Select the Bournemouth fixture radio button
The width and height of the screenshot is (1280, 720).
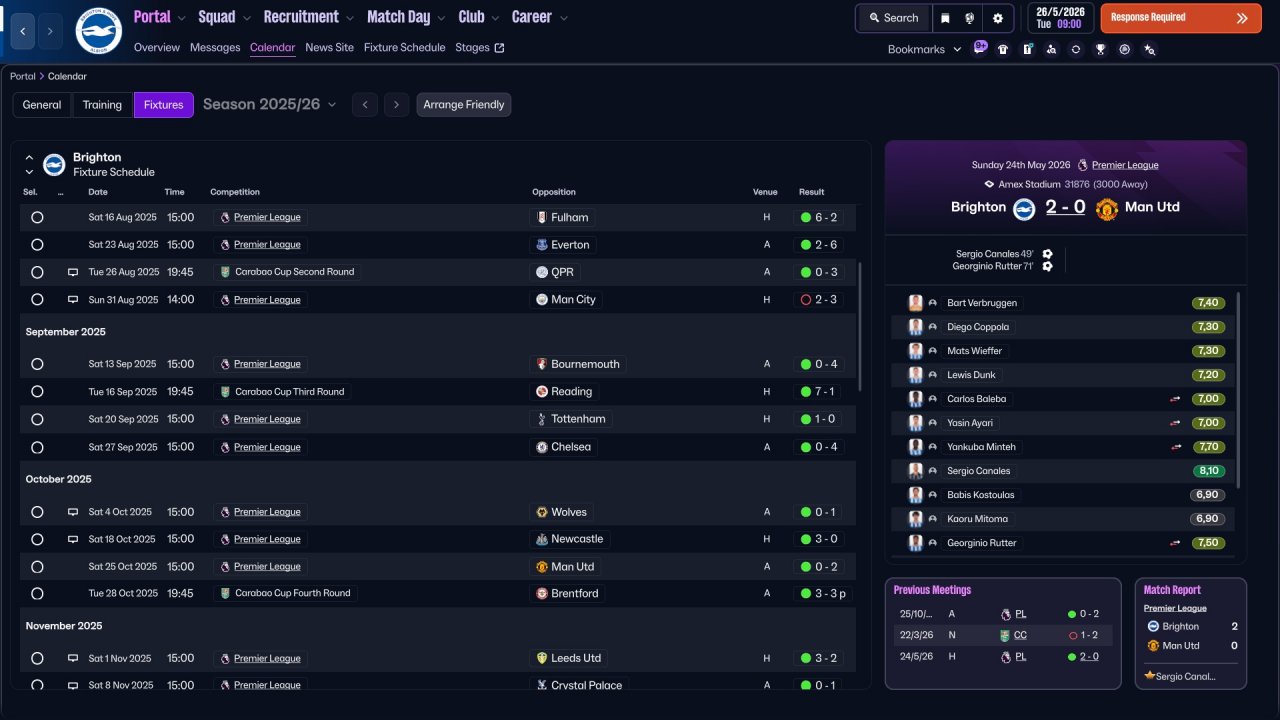[37, 364]
